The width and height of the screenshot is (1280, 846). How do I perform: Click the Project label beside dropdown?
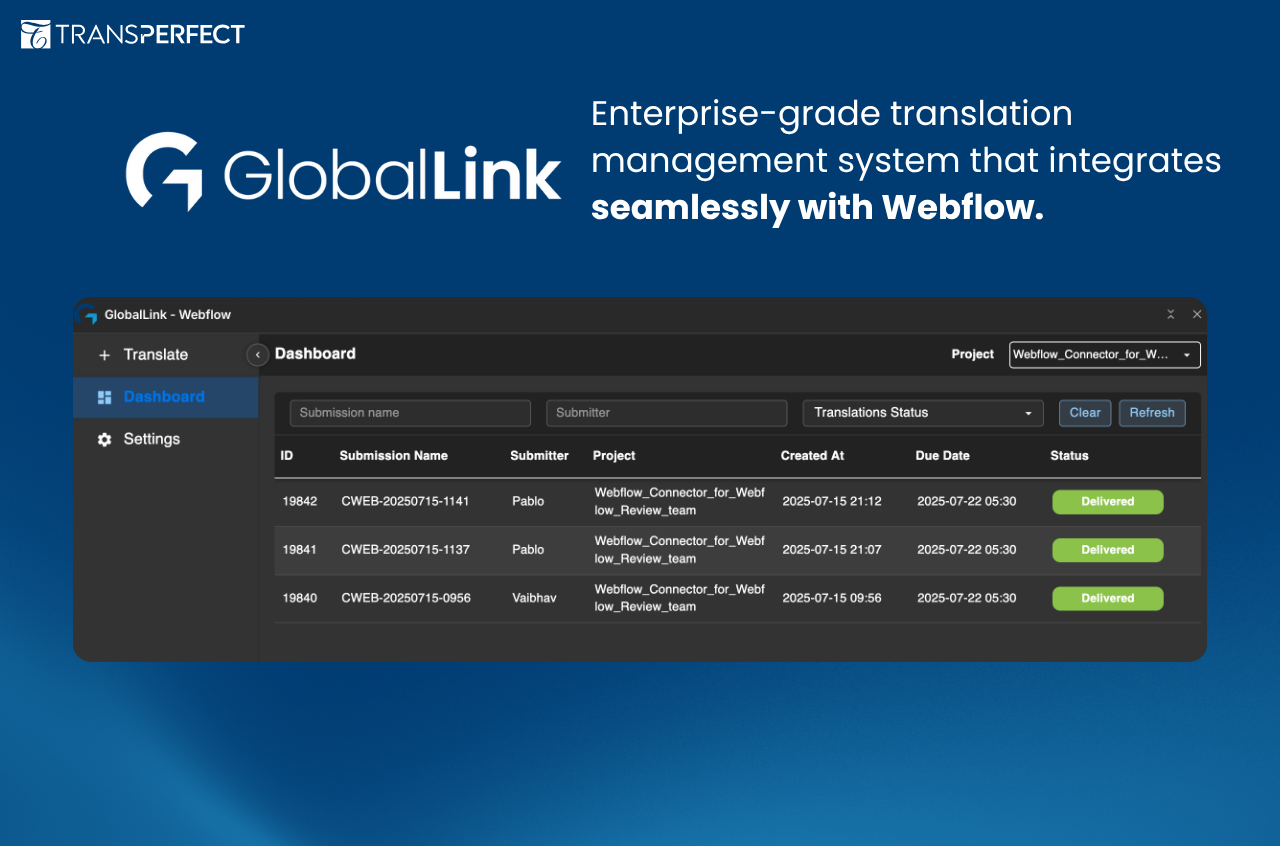pos(973,354)
